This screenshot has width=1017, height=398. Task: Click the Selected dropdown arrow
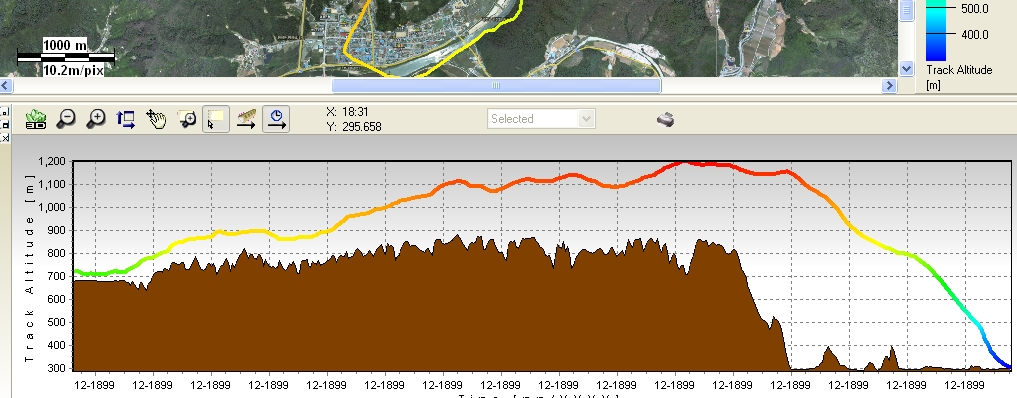pyautogui.click(x=586, y=119)
